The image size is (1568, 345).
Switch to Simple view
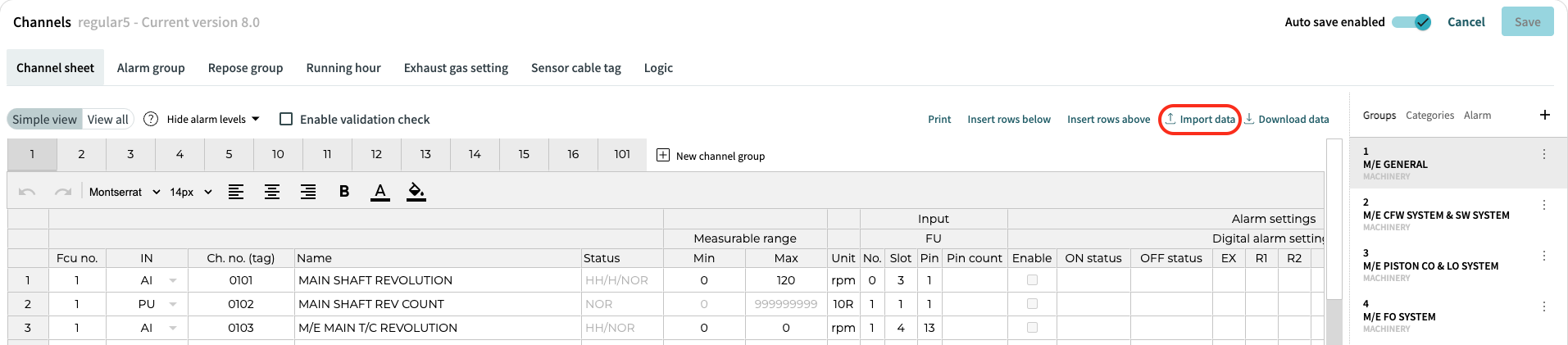[x=44, y=119]
